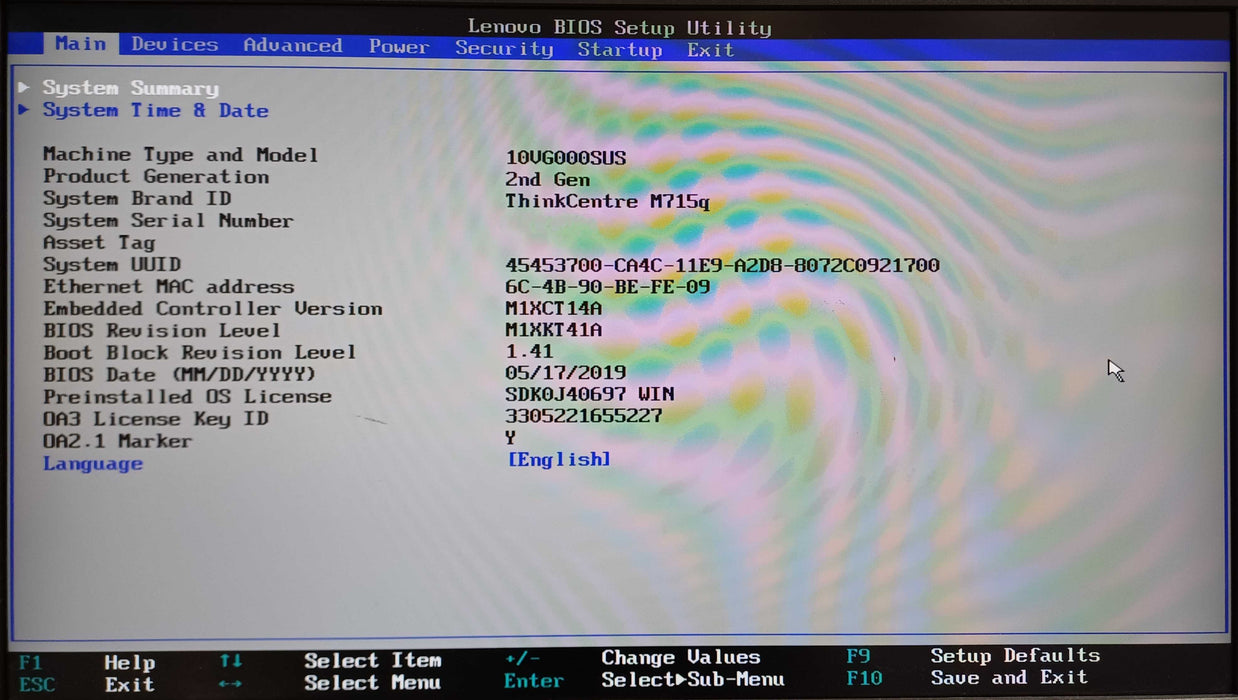Open the Devices tab
1238x700 pixels.
[174, 45]
